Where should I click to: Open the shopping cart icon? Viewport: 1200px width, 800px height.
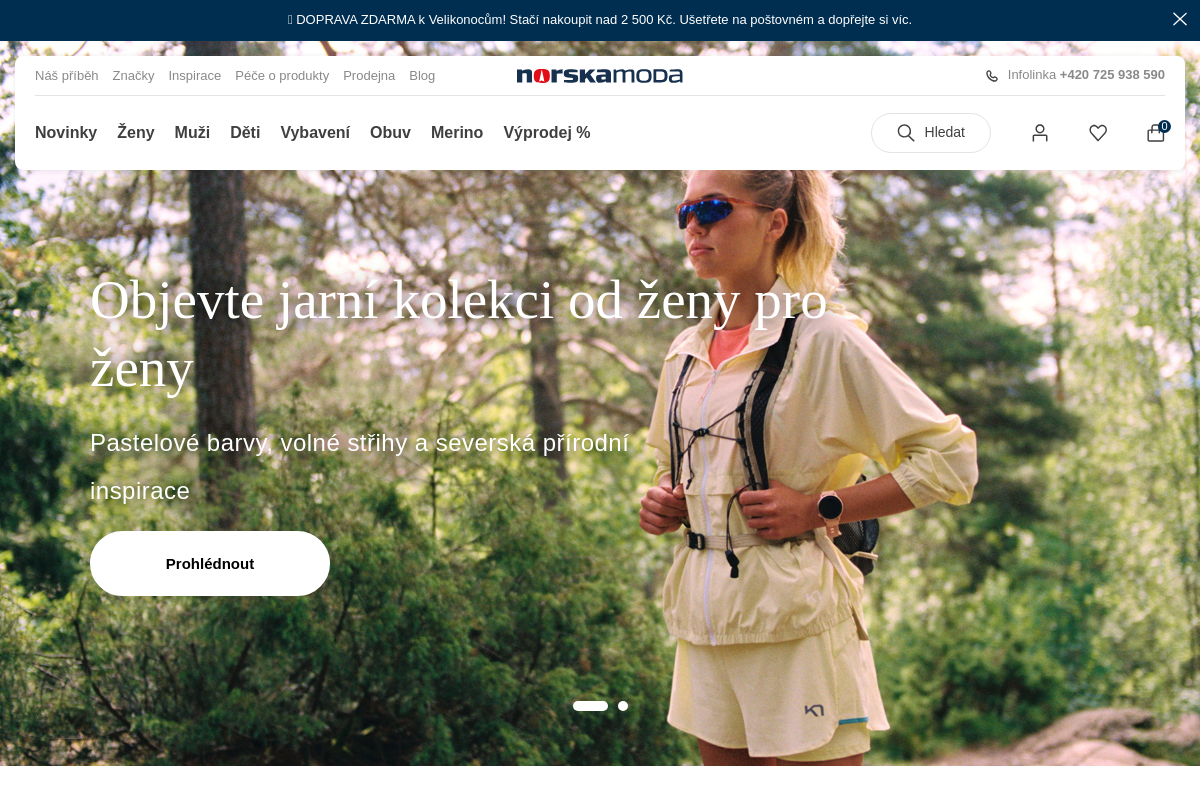pyautogui.click(x=1156, y=133)
